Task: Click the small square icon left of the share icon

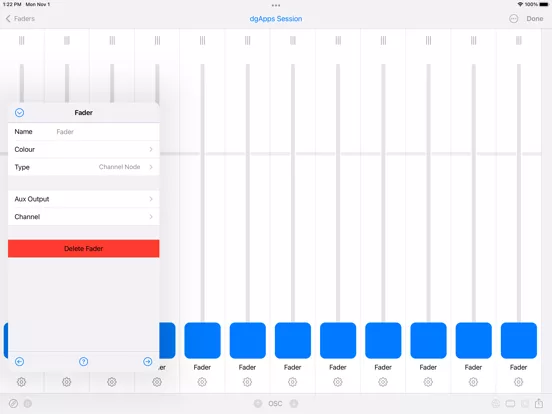Action: coord(525,403)
